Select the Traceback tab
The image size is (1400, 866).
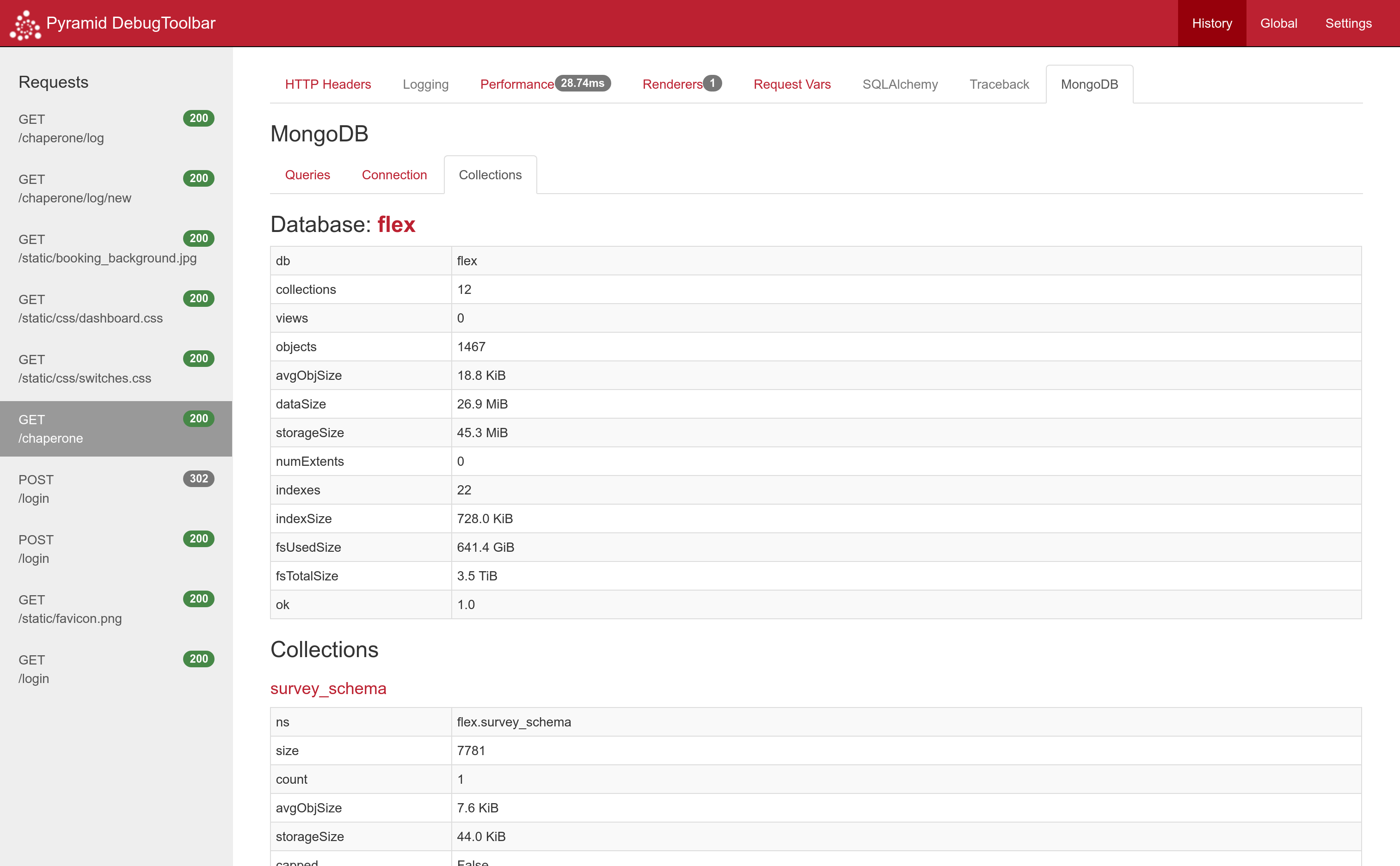click(999, 84)
